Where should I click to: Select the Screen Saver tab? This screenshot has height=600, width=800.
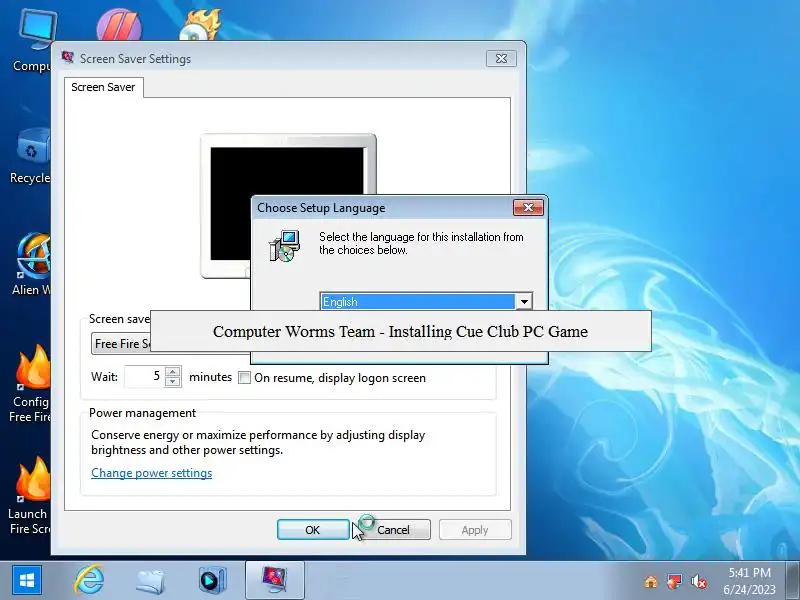coord(103,87)
